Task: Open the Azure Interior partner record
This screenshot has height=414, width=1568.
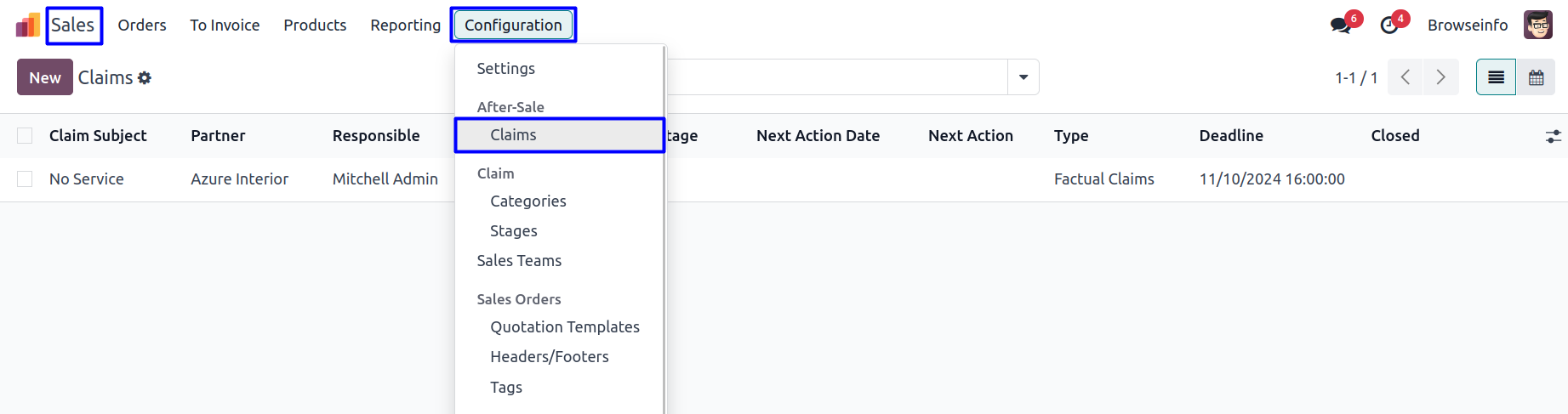Action: click(239, 179)
